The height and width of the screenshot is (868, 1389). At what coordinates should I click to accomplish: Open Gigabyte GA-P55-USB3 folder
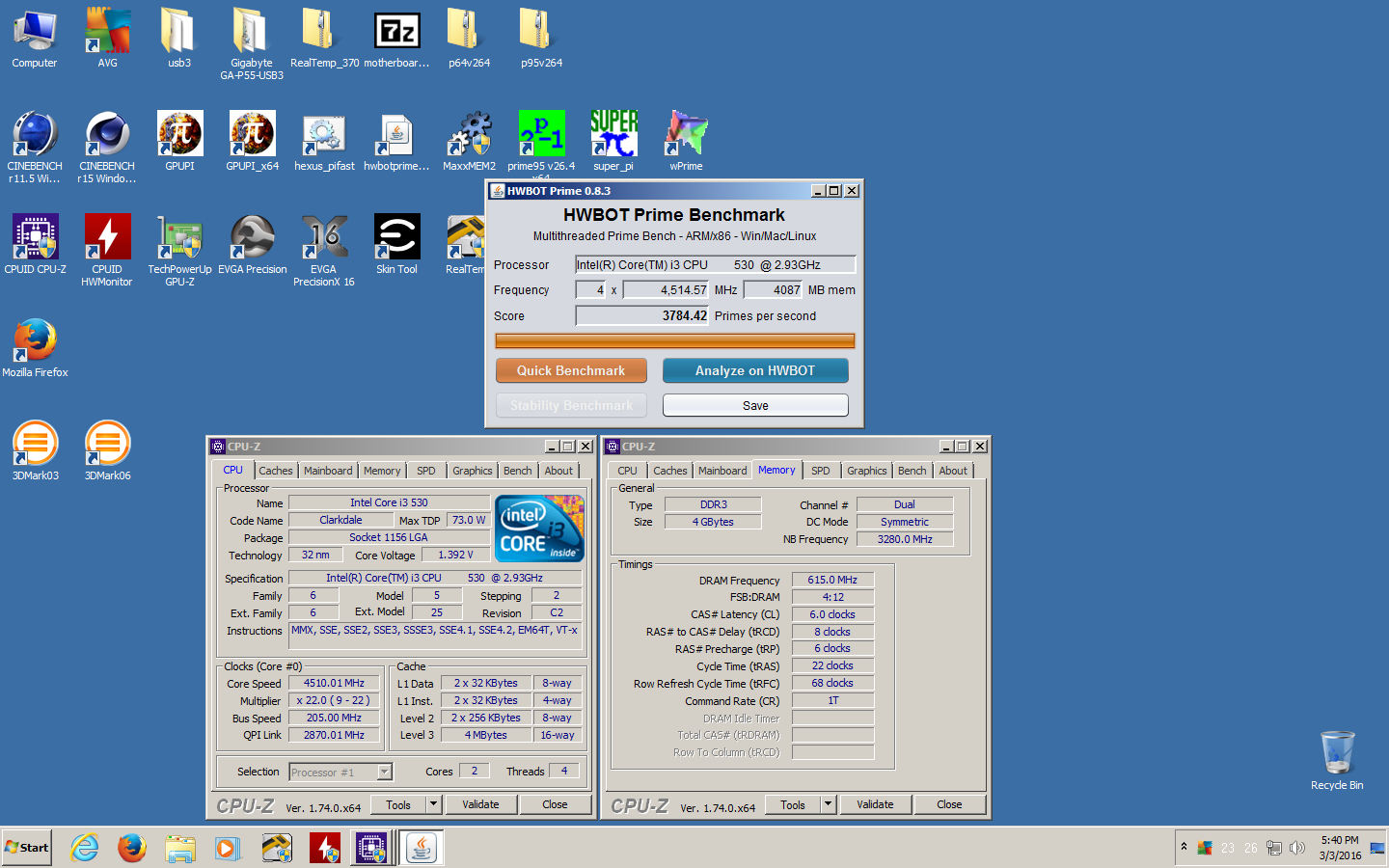(252, 43)
